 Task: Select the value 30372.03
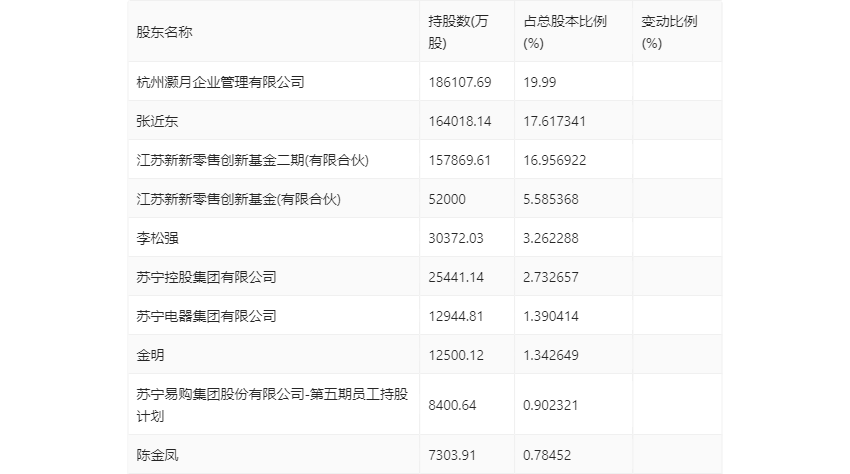point(456,238)
